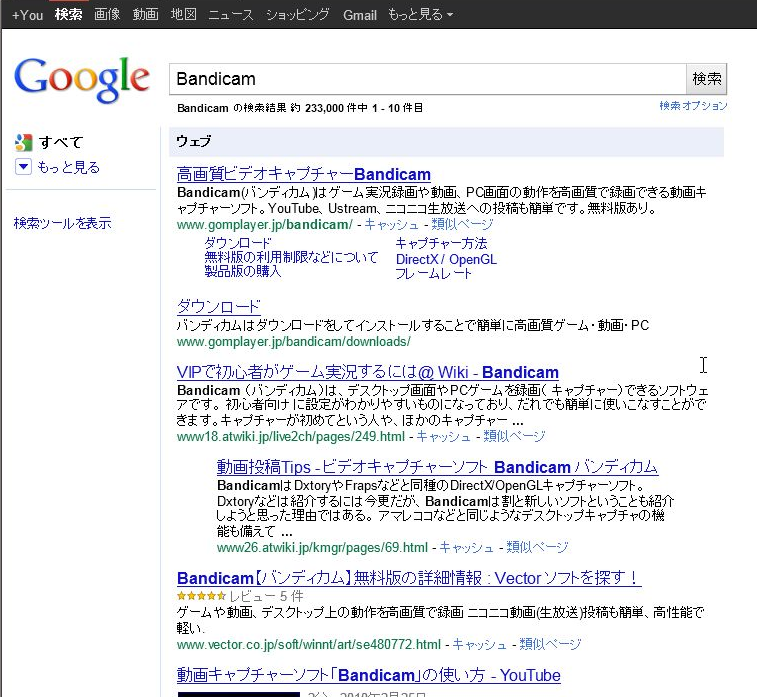
Task: Open Bandicam 無料版の詳細情報 Vector result
Action: pyautogui.click(x=409, y=578)
